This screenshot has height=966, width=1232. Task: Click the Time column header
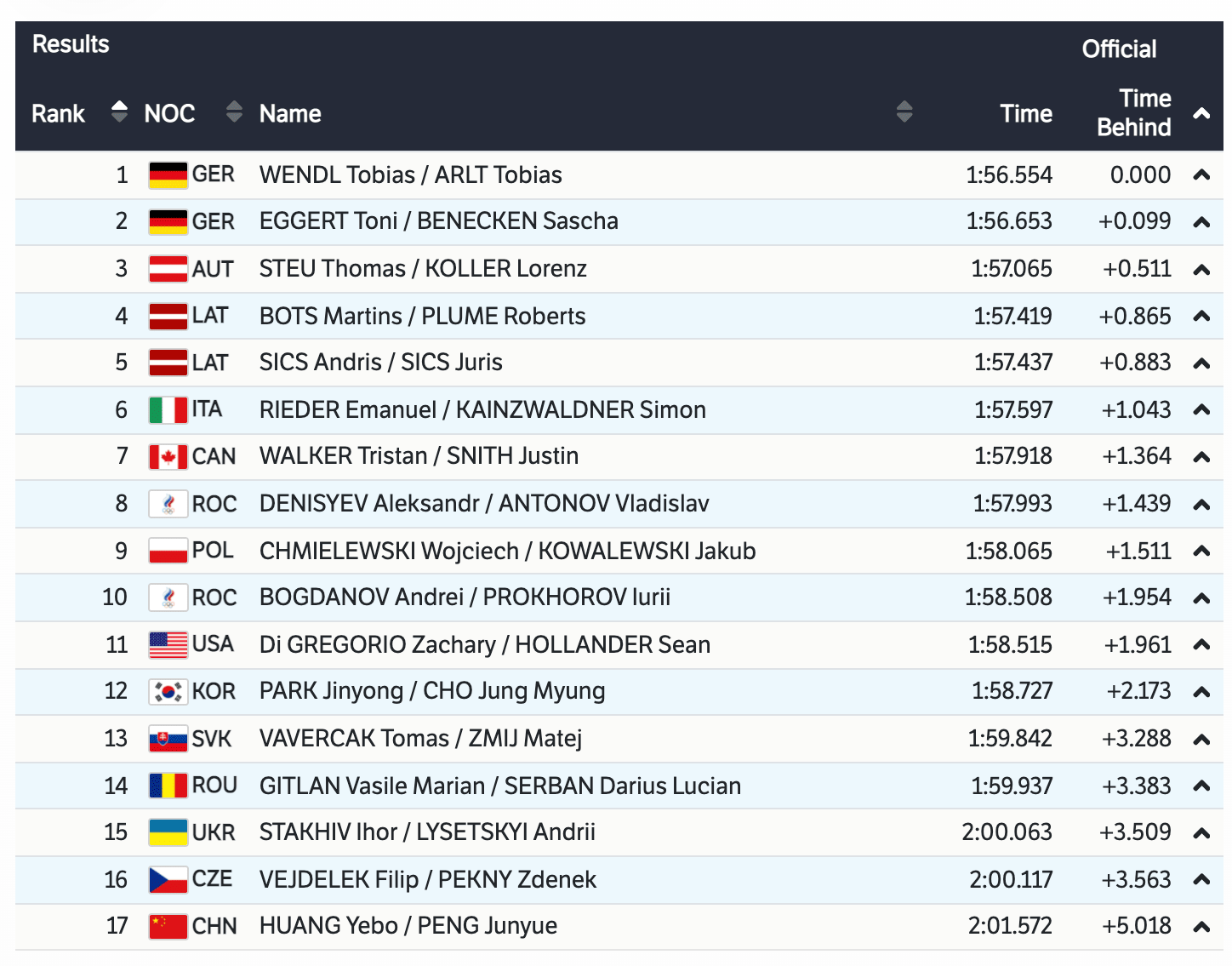(1025, 113)
